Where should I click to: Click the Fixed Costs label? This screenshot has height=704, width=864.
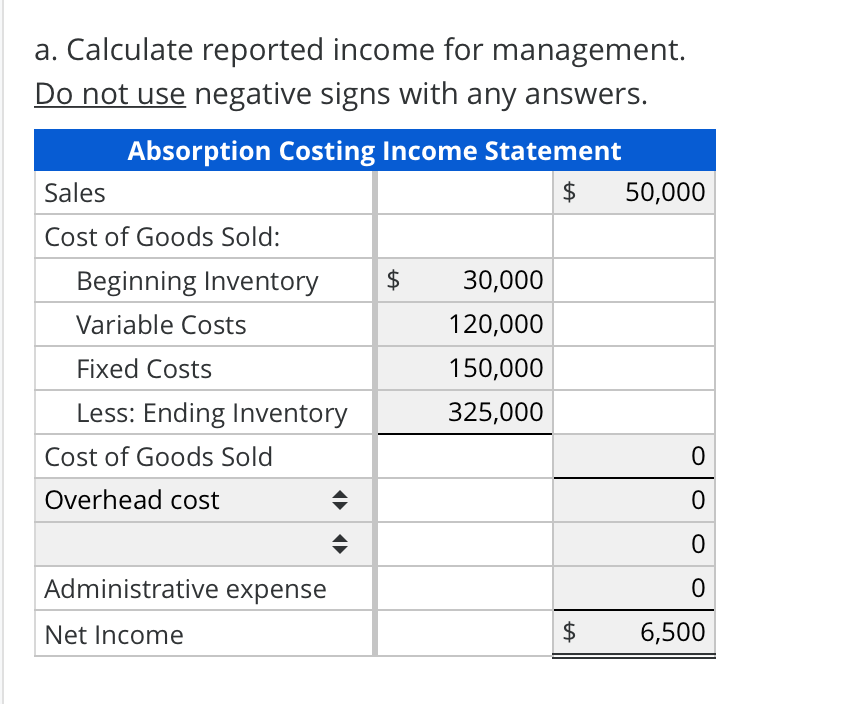(x=144, y=369)
